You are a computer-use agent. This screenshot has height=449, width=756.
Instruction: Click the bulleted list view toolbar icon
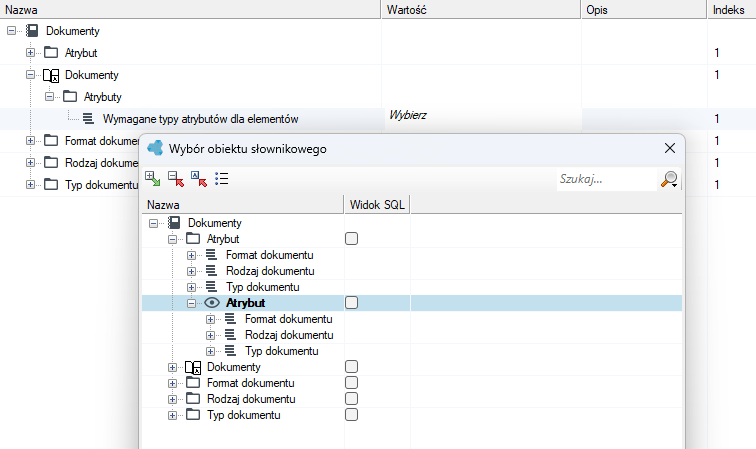click(222, 178)
